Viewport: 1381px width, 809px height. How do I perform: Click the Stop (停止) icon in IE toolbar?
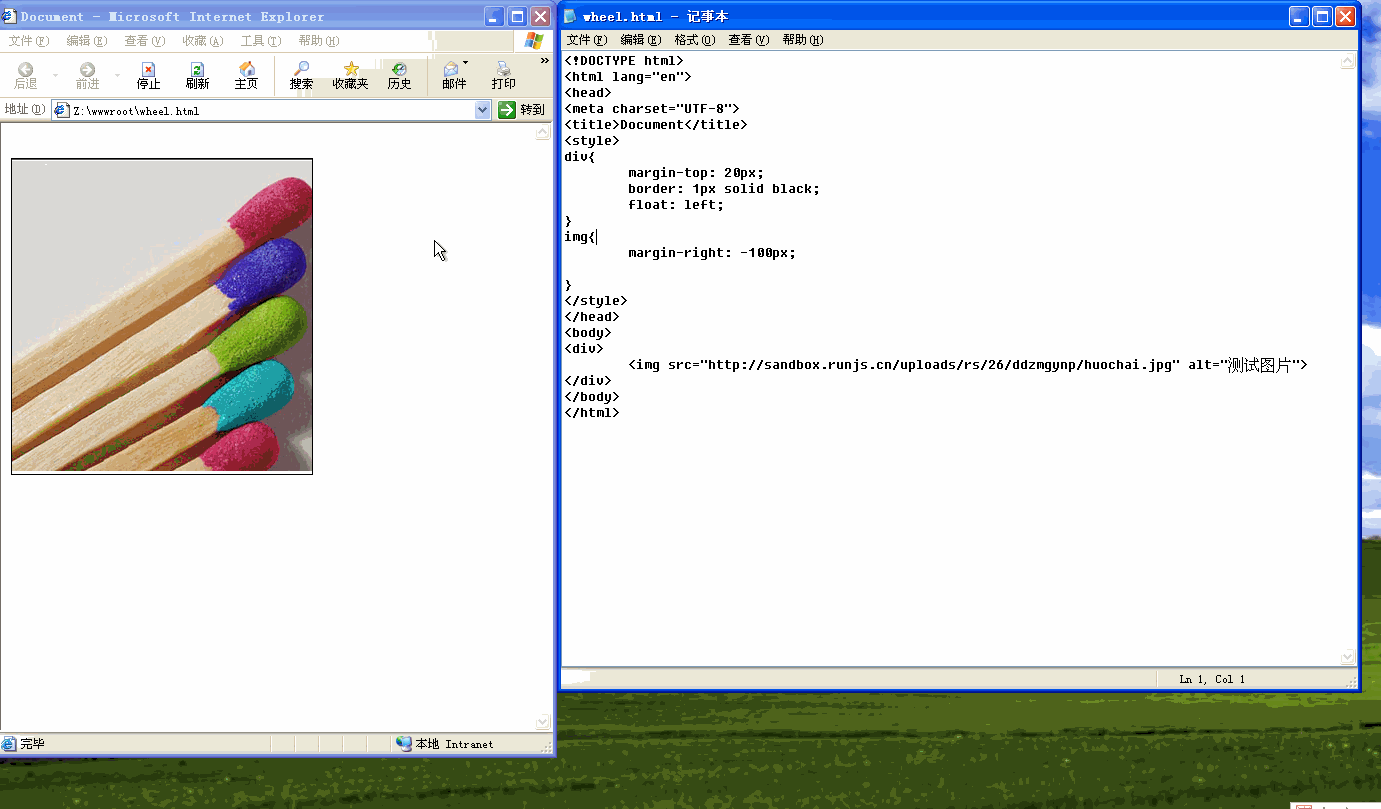coord(148,70)
